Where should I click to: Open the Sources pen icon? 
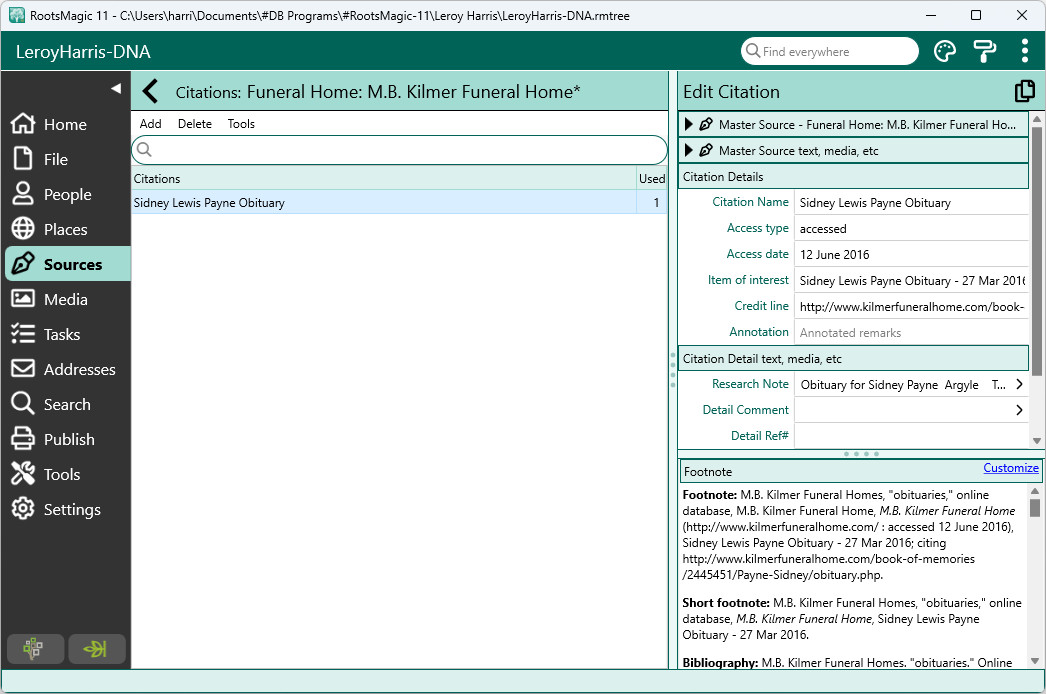pos(23,264)
